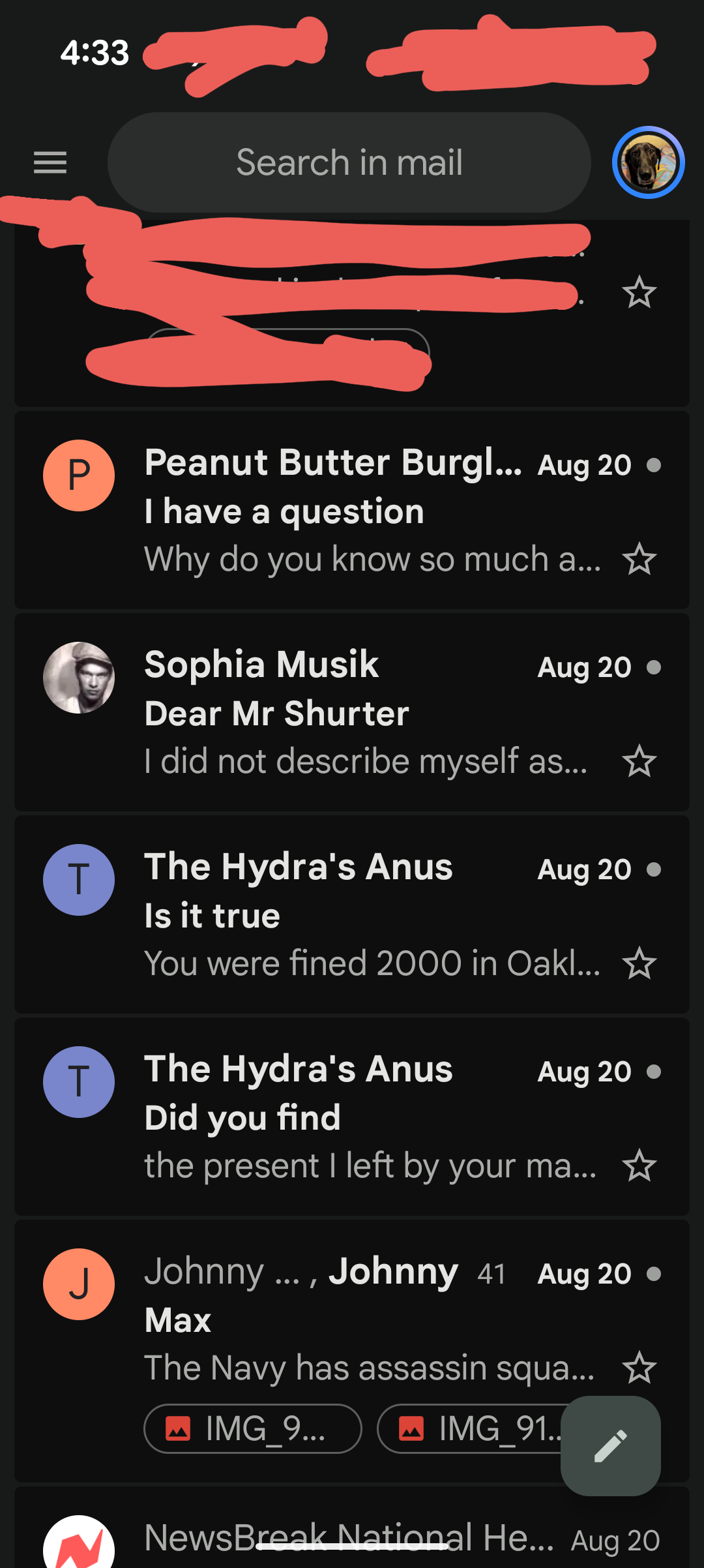The width and height of the screenshot is (704, 1568).
Task: Open the "Dear Mr Shurter" email
Action: pyautogui.click(x=352, y=712)
